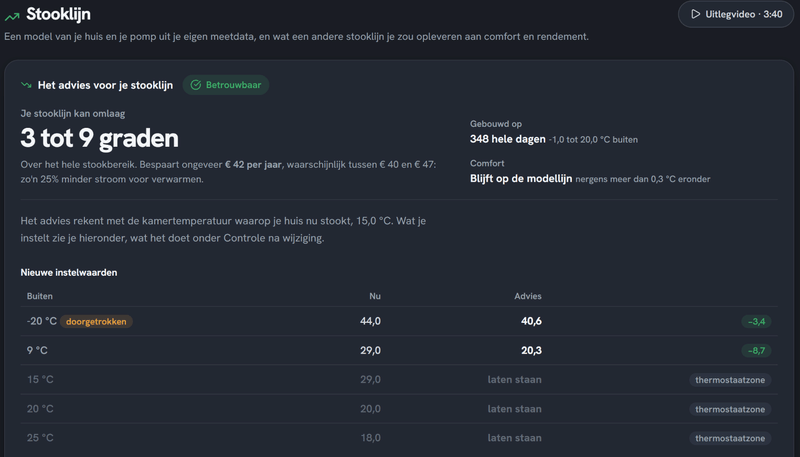Click the '-20 °C' row label
The width and height of the screenshot is (800, 457).
(x=42, y=321)
